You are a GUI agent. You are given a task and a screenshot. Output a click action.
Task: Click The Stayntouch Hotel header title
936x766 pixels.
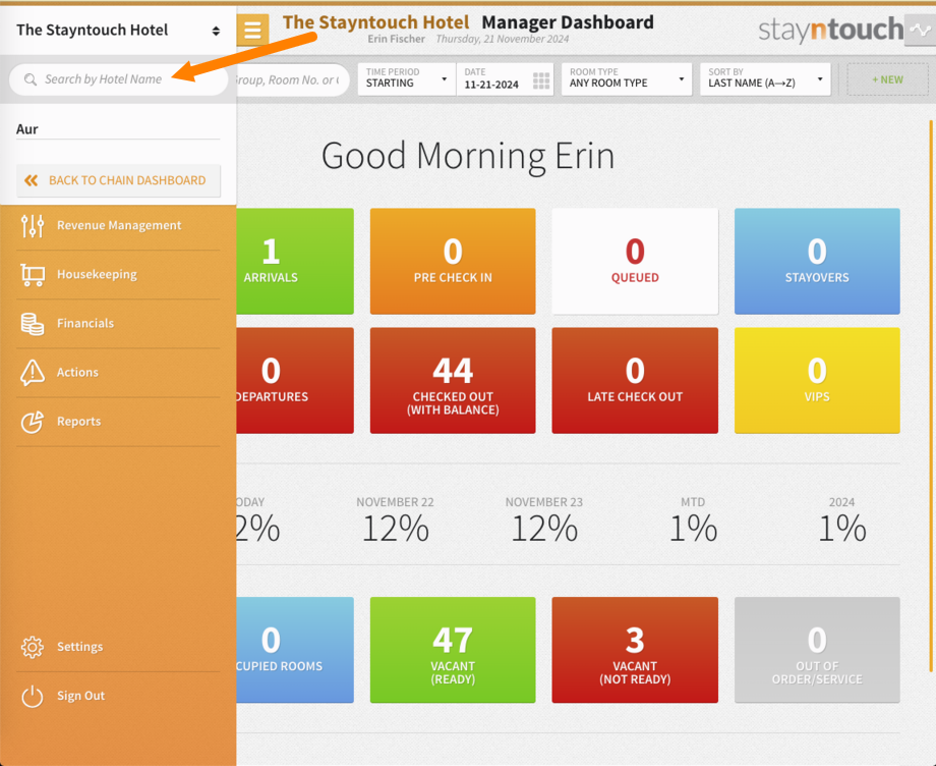[375, 23]
